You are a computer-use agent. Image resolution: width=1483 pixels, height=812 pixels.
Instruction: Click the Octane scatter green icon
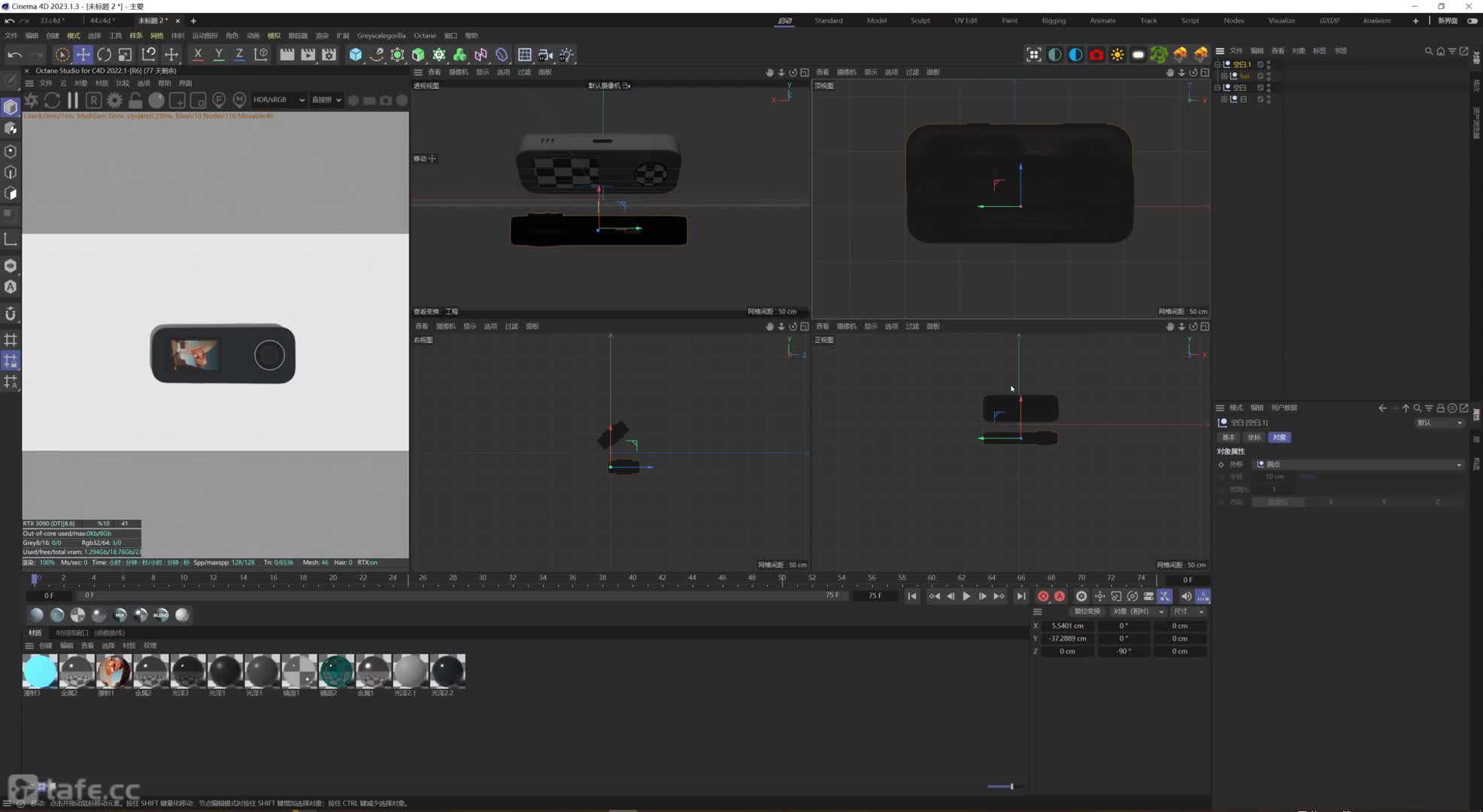click(1159, 54)
